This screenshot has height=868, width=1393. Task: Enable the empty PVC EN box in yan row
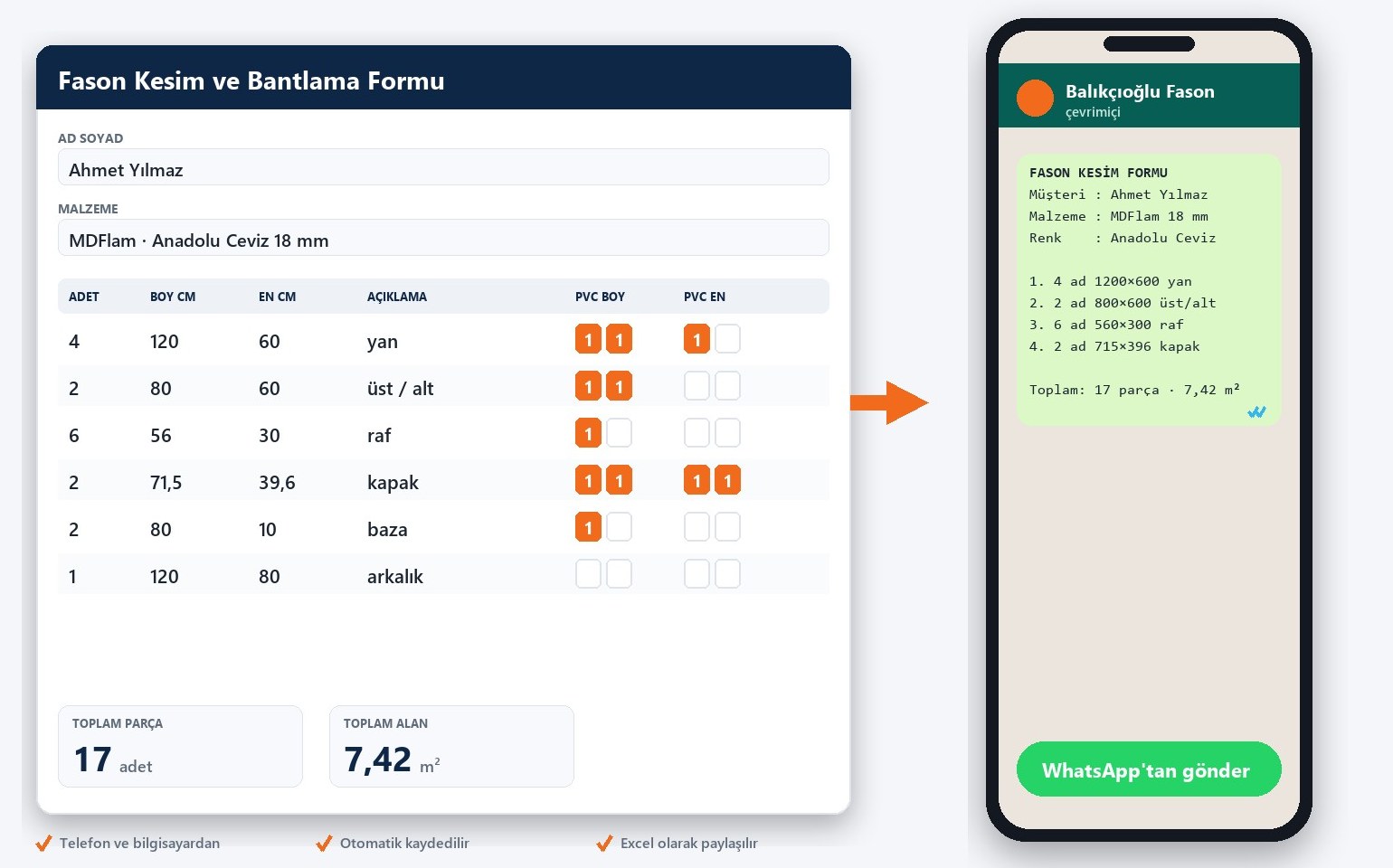click(727, 339)
